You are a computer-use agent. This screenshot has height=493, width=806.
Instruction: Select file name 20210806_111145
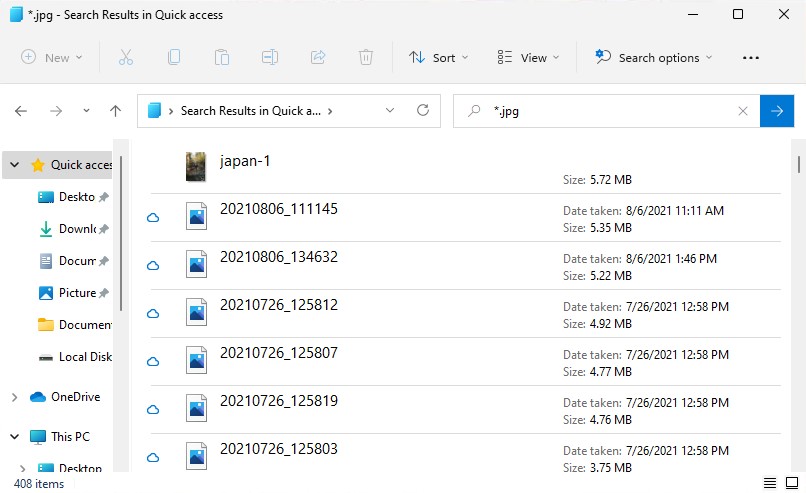point(279,209)
